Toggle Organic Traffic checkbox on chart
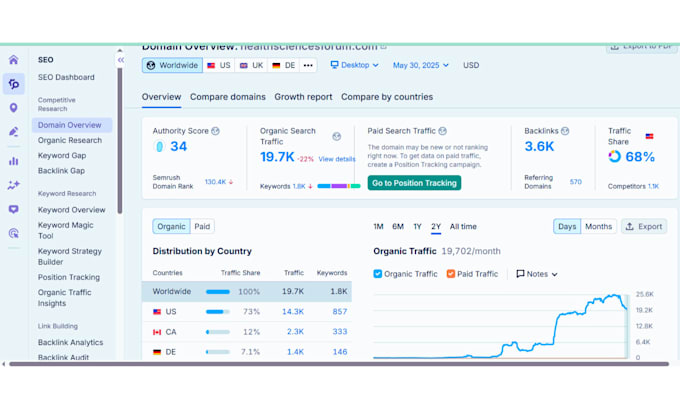The width and height of the screenshot is (680, 409). pos(378,274)
